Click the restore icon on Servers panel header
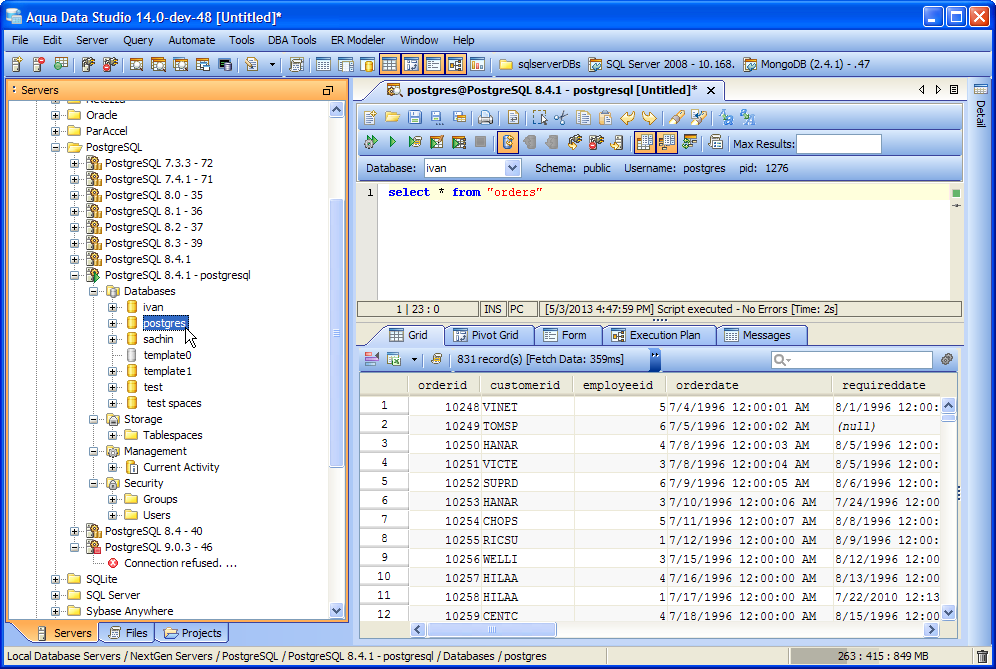The width and height of the screenshot is (996, 669). 328,90
